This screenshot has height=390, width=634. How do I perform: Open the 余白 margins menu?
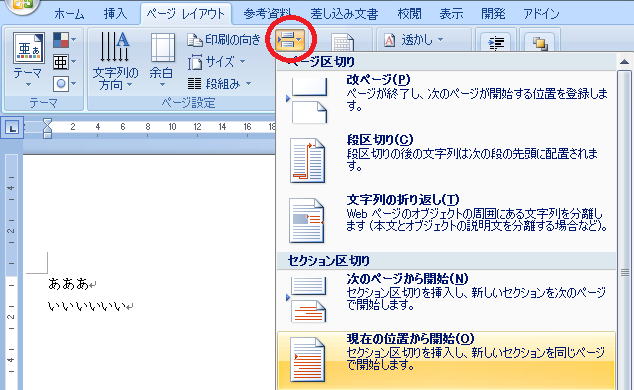coord(162,61)
